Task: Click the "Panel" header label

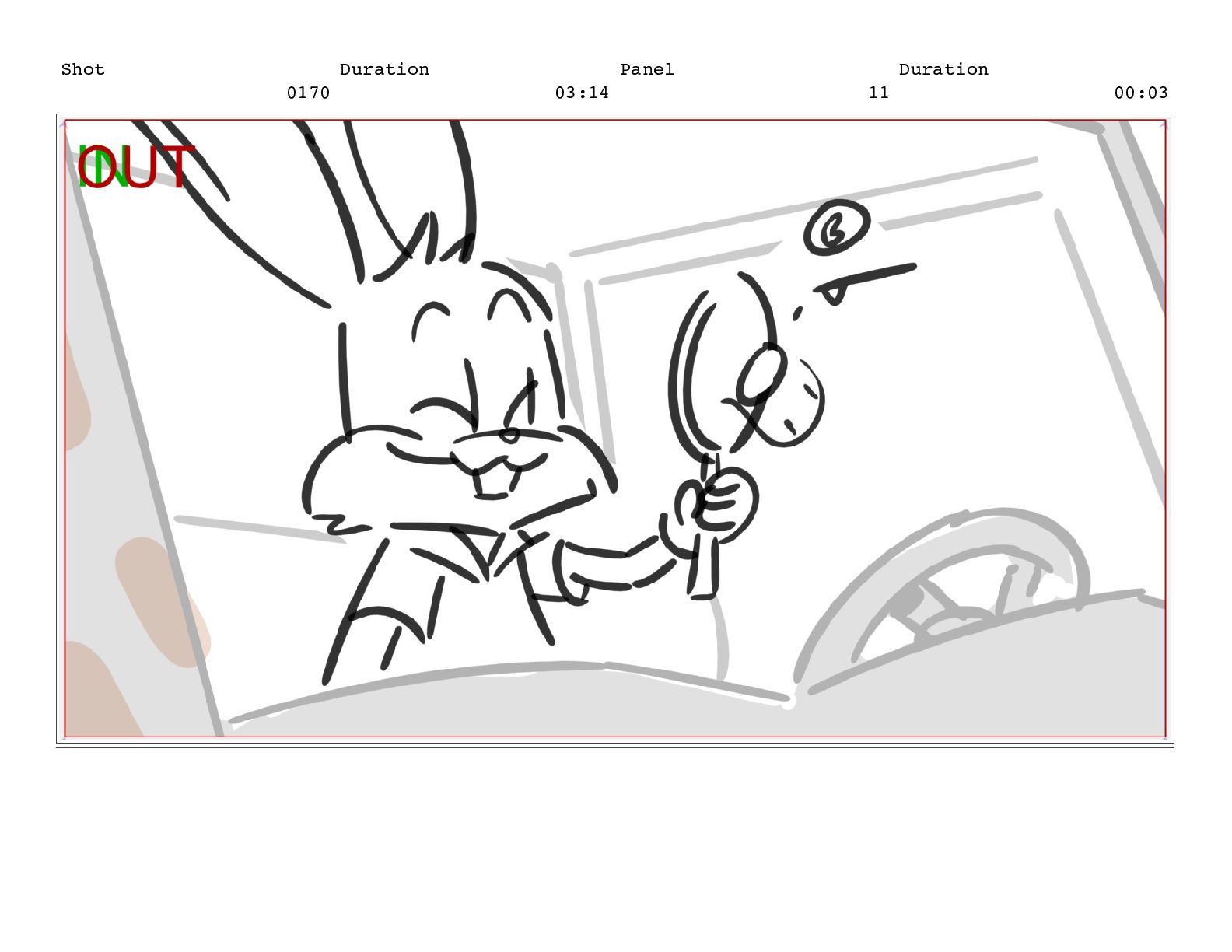Action: 647,69
